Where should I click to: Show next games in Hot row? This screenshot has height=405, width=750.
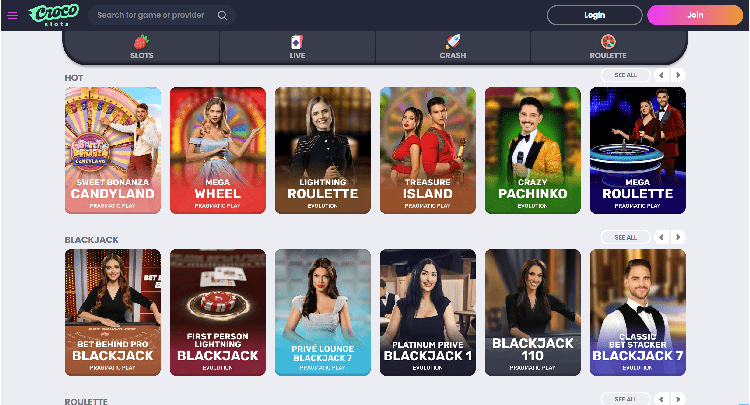(678, 75)
